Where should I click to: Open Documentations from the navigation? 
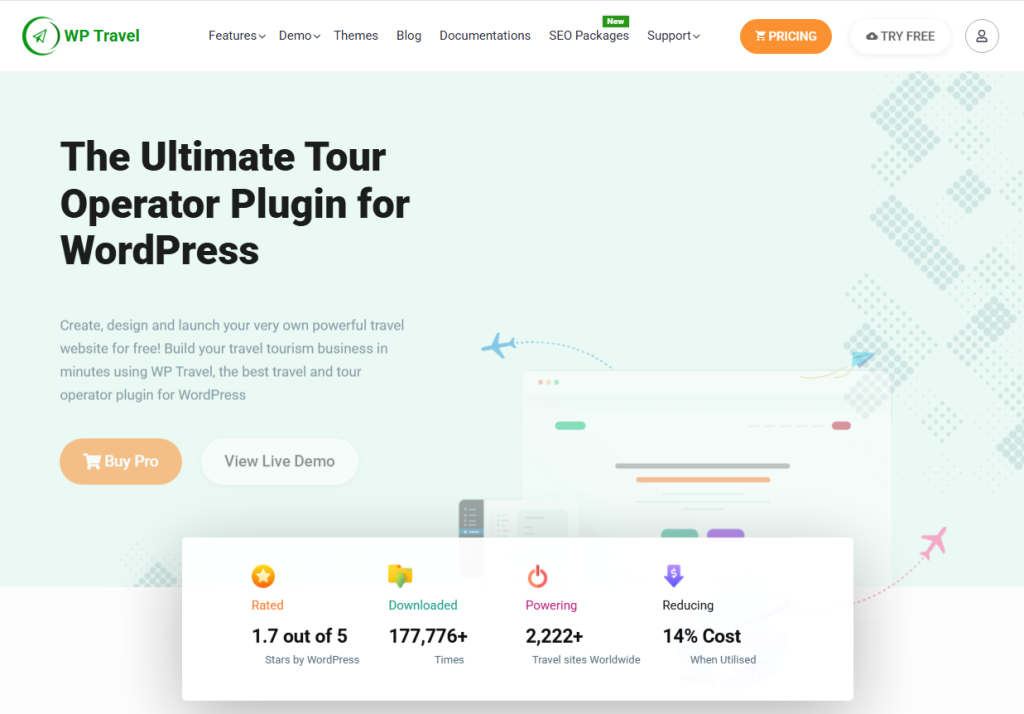485,36
